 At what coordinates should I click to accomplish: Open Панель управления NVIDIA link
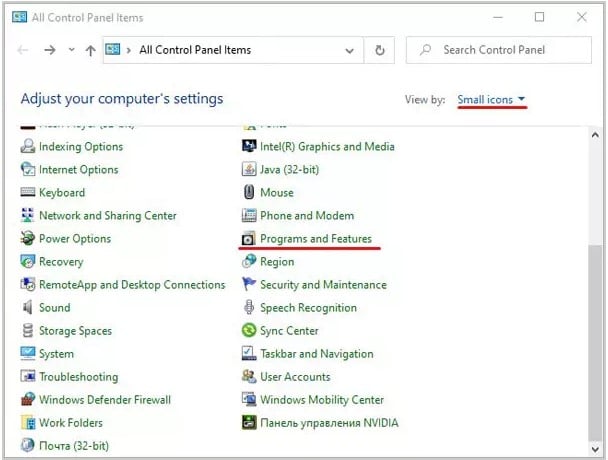(329, 422)
